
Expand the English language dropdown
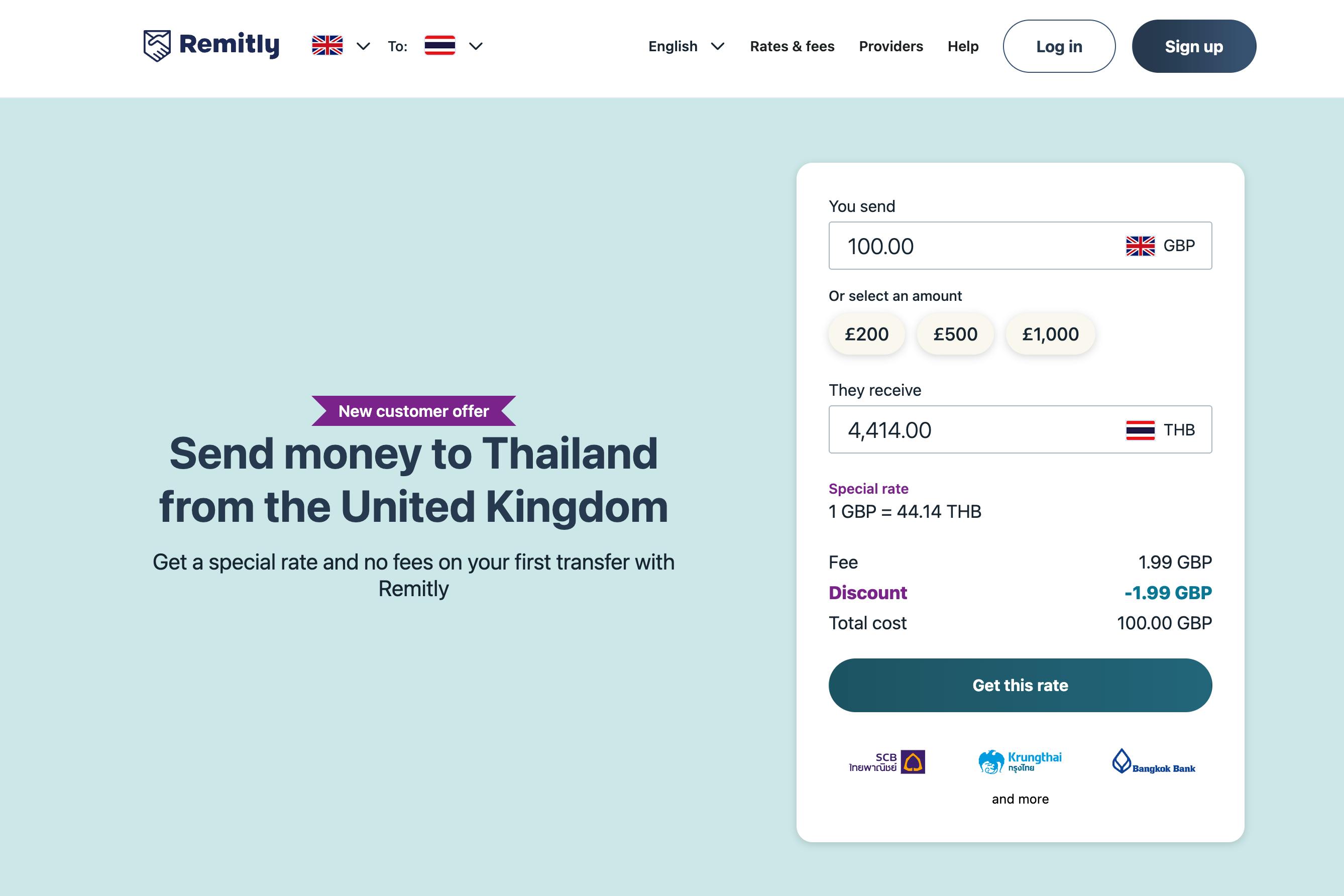[x=719, y=47]
